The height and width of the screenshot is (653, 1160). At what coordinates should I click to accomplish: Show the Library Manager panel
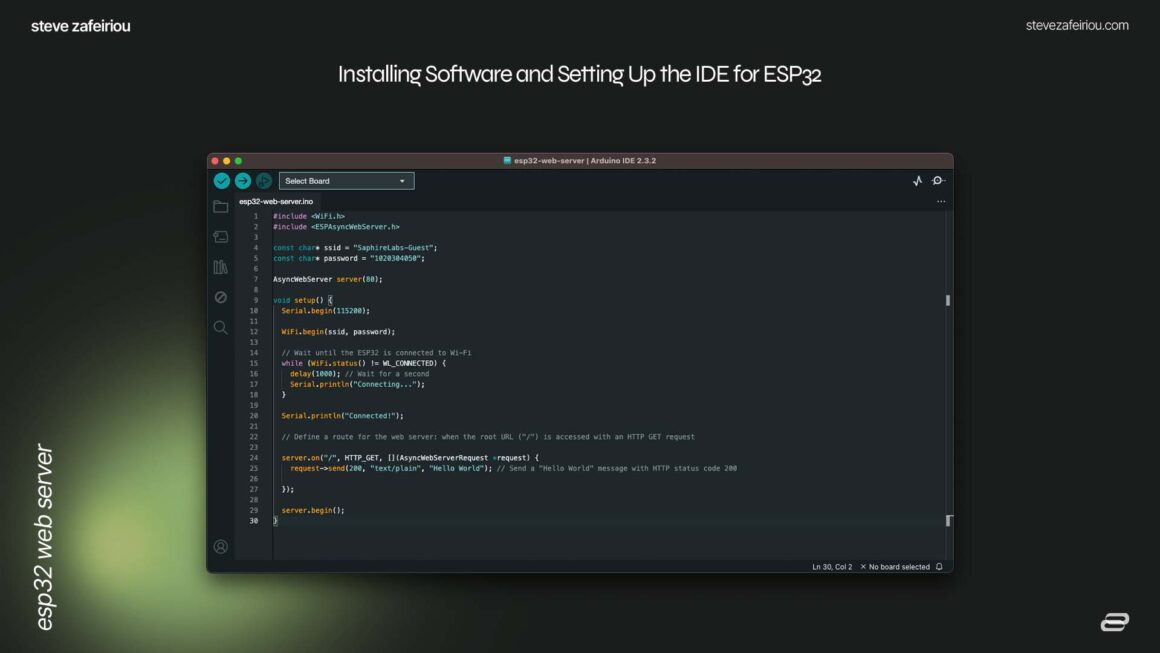tap(221, 267)
